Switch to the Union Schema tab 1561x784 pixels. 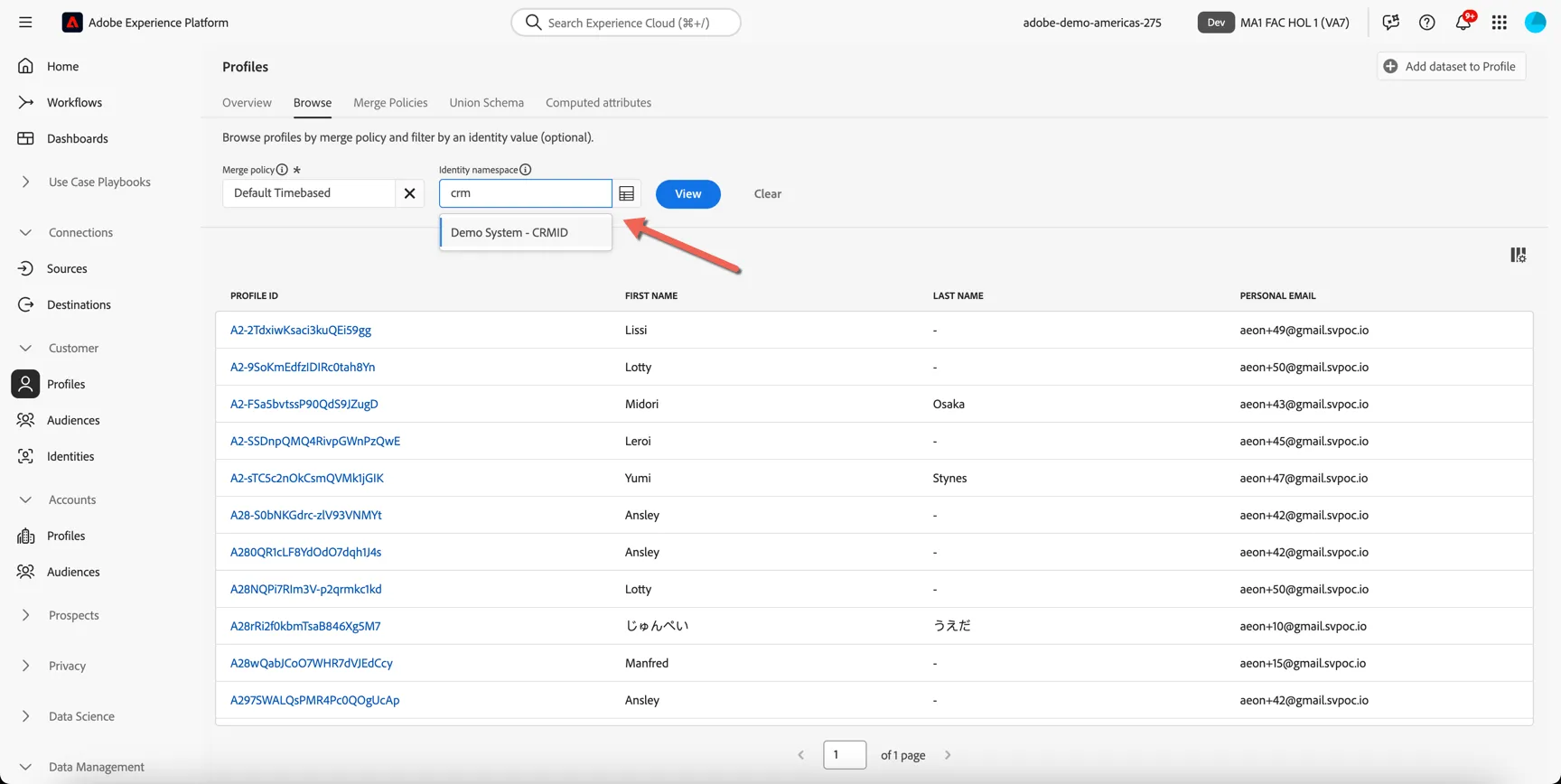pos(486,103)
